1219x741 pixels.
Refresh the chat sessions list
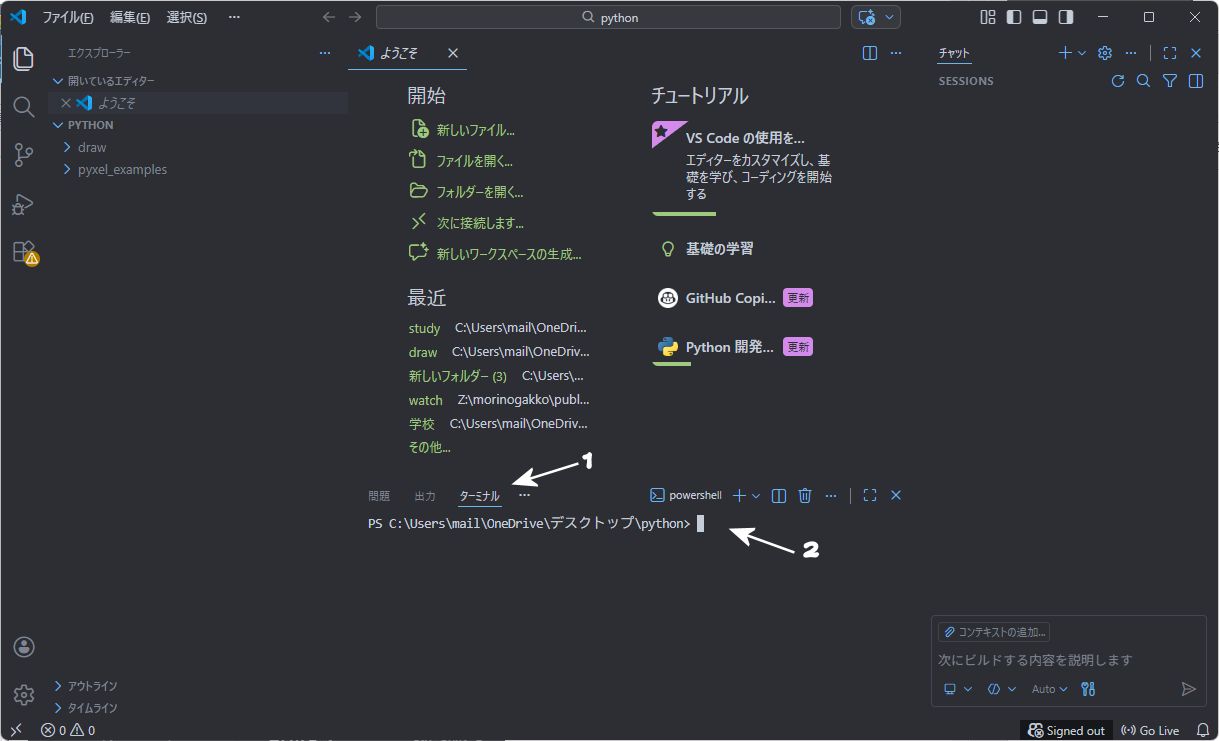point(1118,81)
